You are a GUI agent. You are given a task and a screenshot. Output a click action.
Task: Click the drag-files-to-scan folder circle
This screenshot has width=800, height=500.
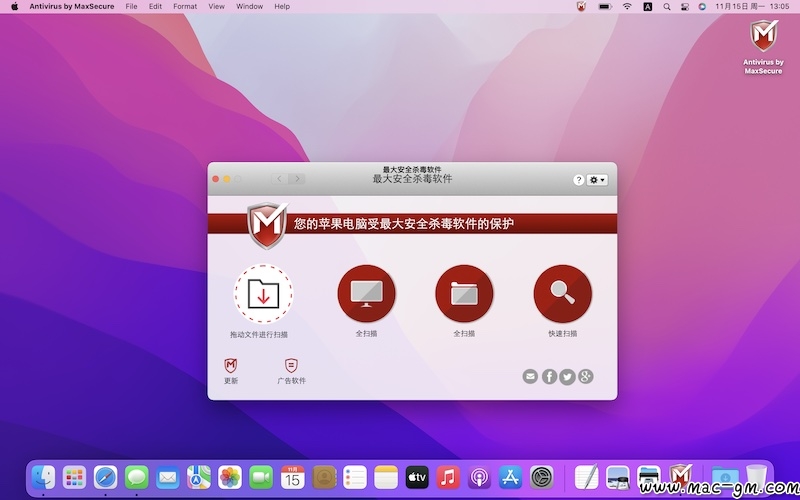coord(263,293)
